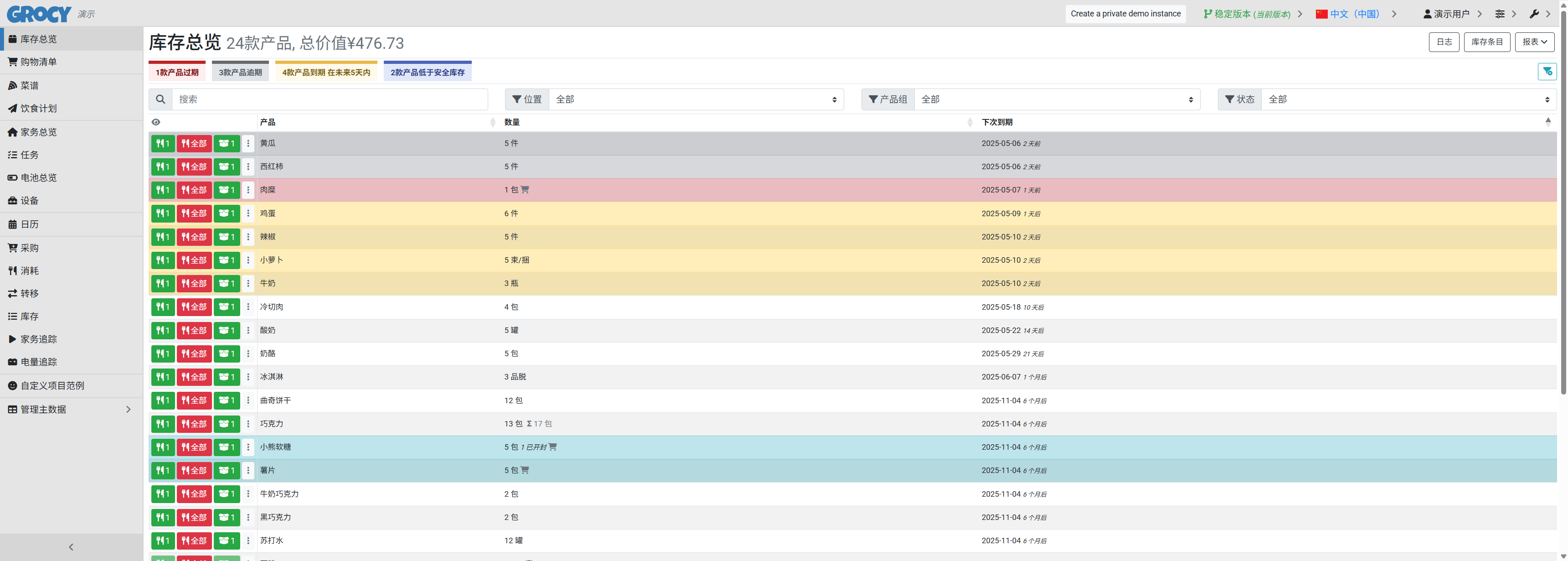Open the three-dot menu for 牛奶
The image size is (1568, 561).
[248, 283]
